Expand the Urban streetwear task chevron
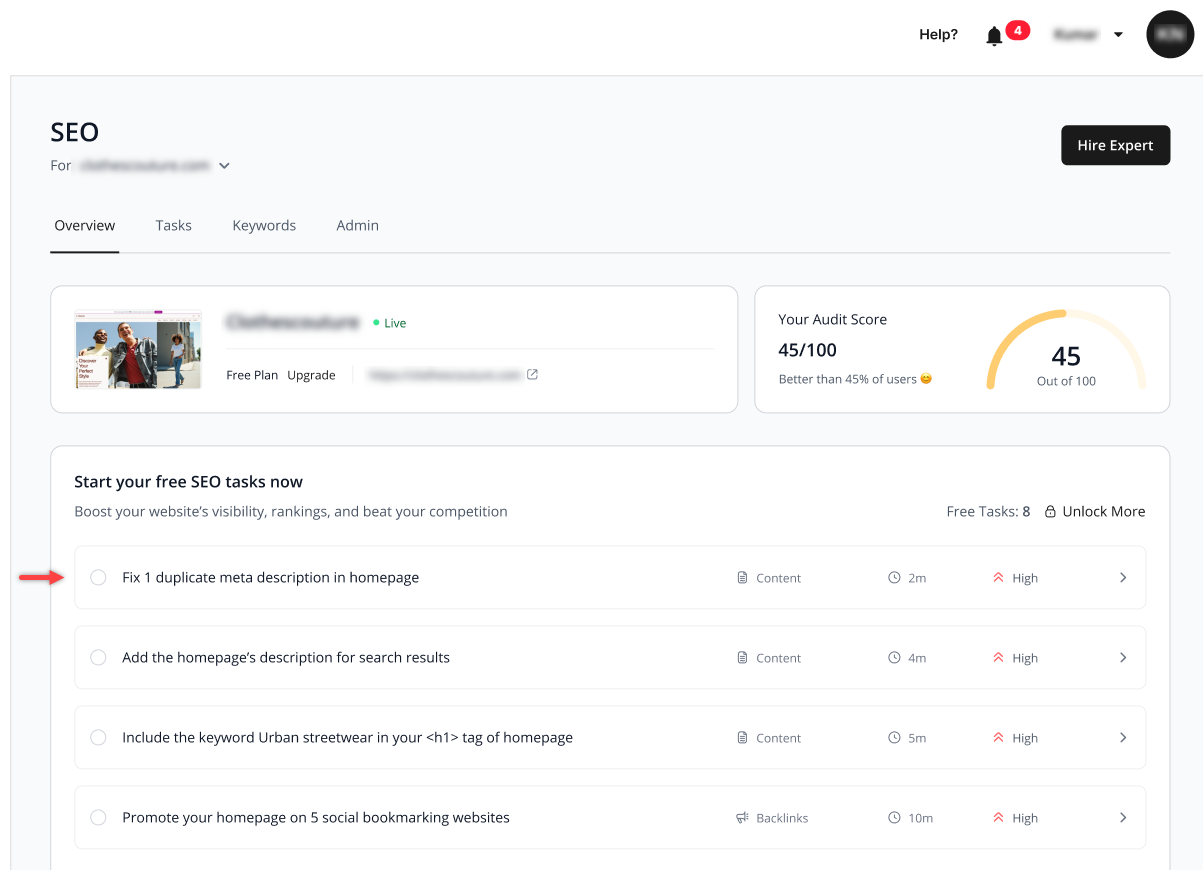This screenshot has height=870, width=1203. pos(1123,738)
